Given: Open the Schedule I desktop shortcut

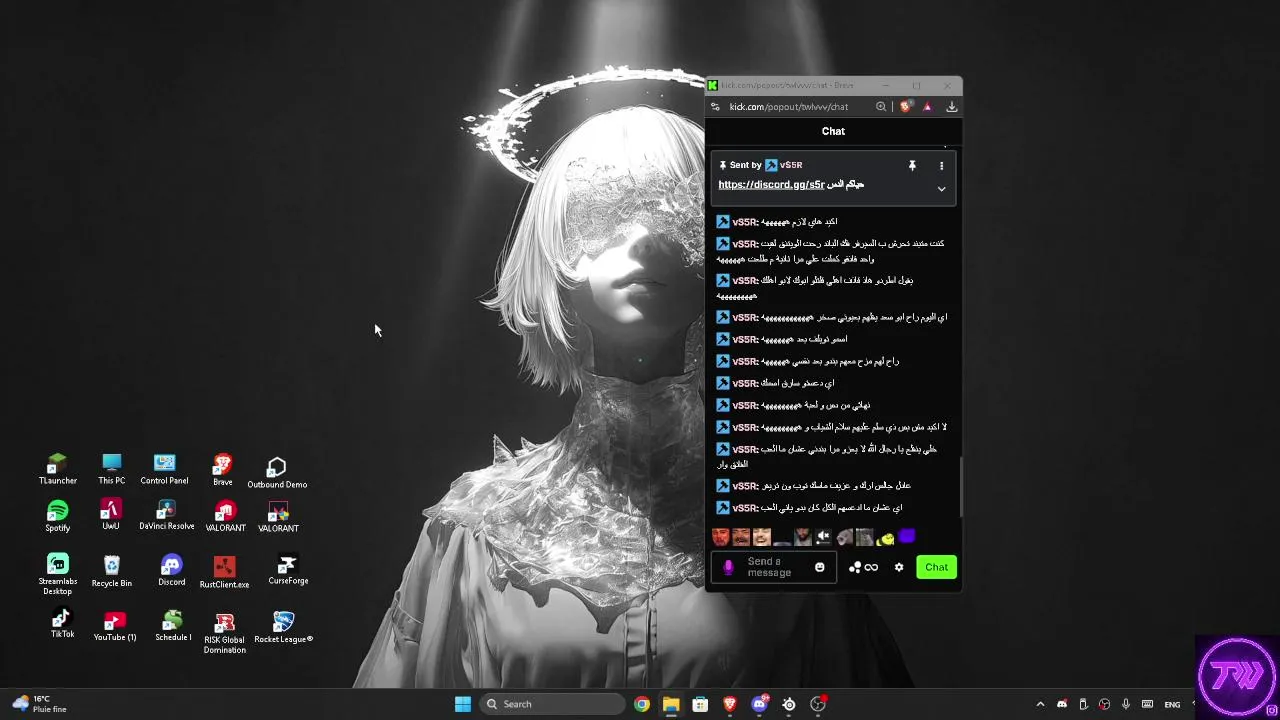Looking at the screenshot, I should point(173,626).
